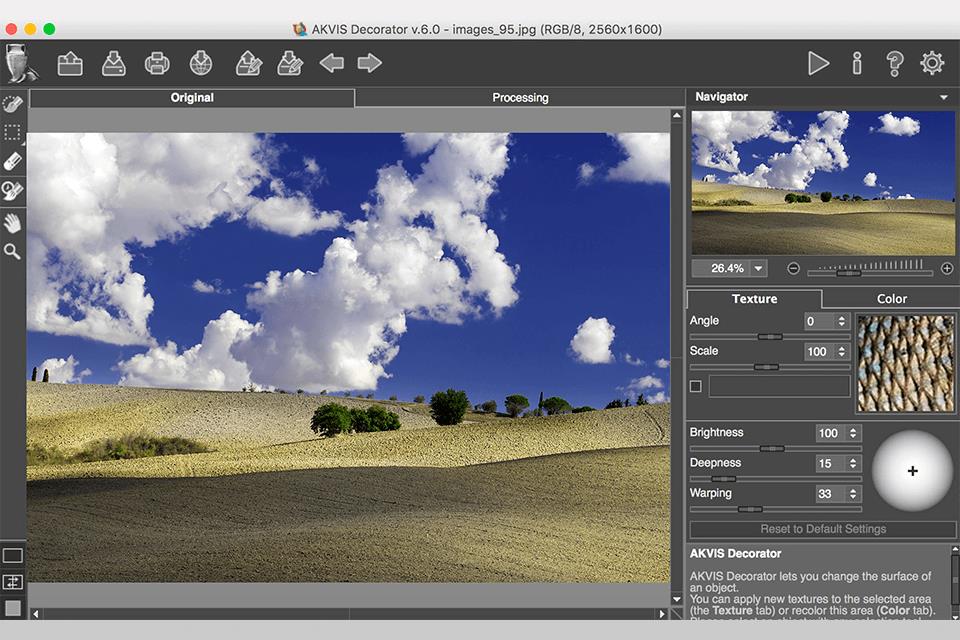Click the Navigator zoom-in plus button
Viewport: 960px width, 640px height.
tap(947, 269)
